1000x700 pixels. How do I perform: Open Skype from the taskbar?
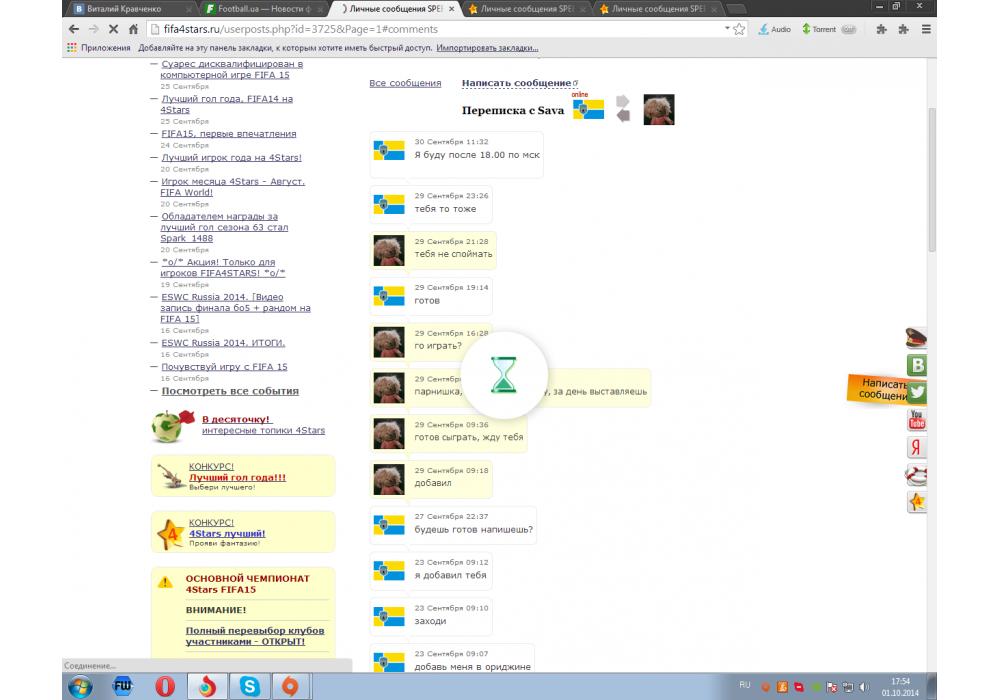point(246,686)
